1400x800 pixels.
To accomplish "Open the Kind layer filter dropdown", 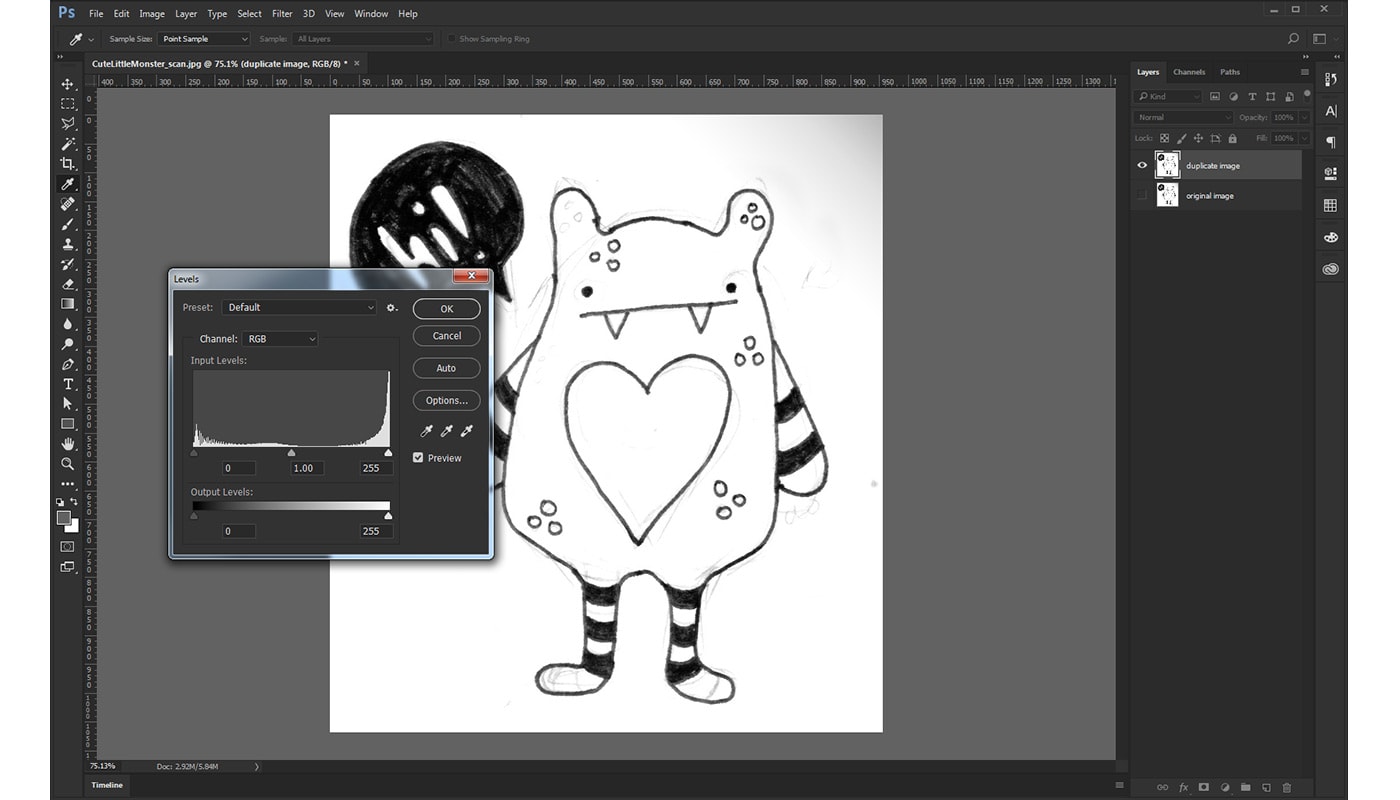I will [1169, 97].
